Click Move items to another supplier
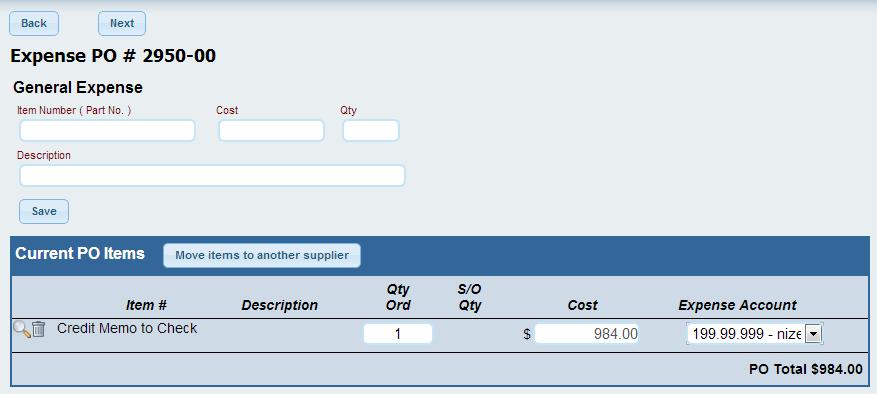Screen dimensions: 877x394 262,255
